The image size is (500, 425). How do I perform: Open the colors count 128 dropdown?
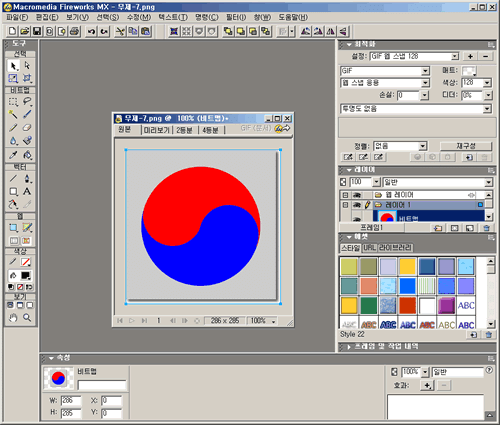[x=487, y=83]
